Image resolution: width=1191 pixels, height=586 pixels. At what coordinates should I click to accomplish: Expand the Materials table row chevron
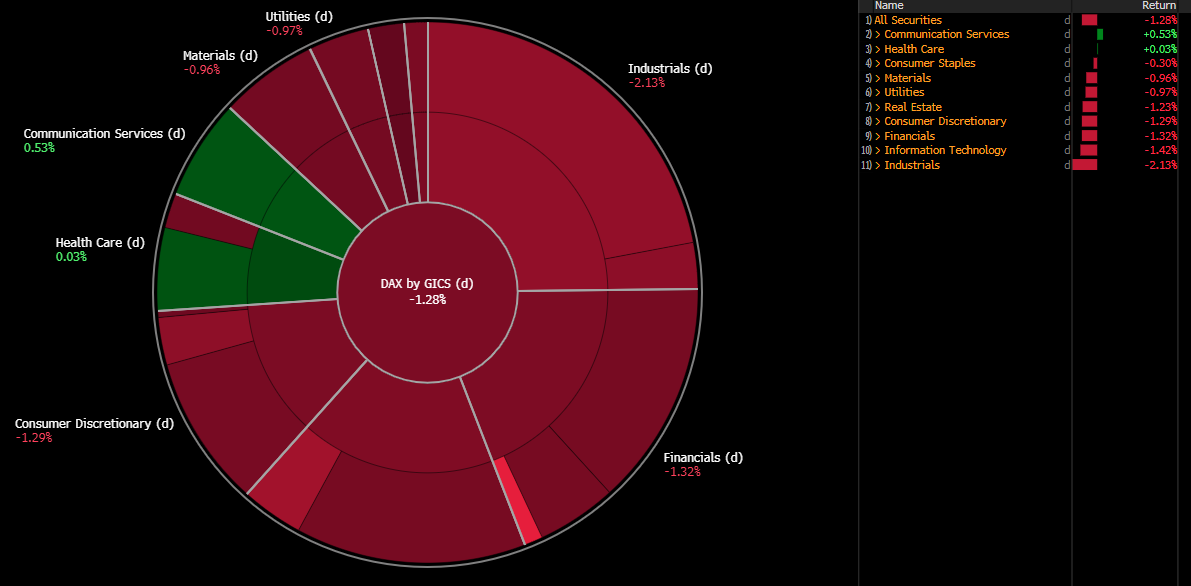point(878,78)
